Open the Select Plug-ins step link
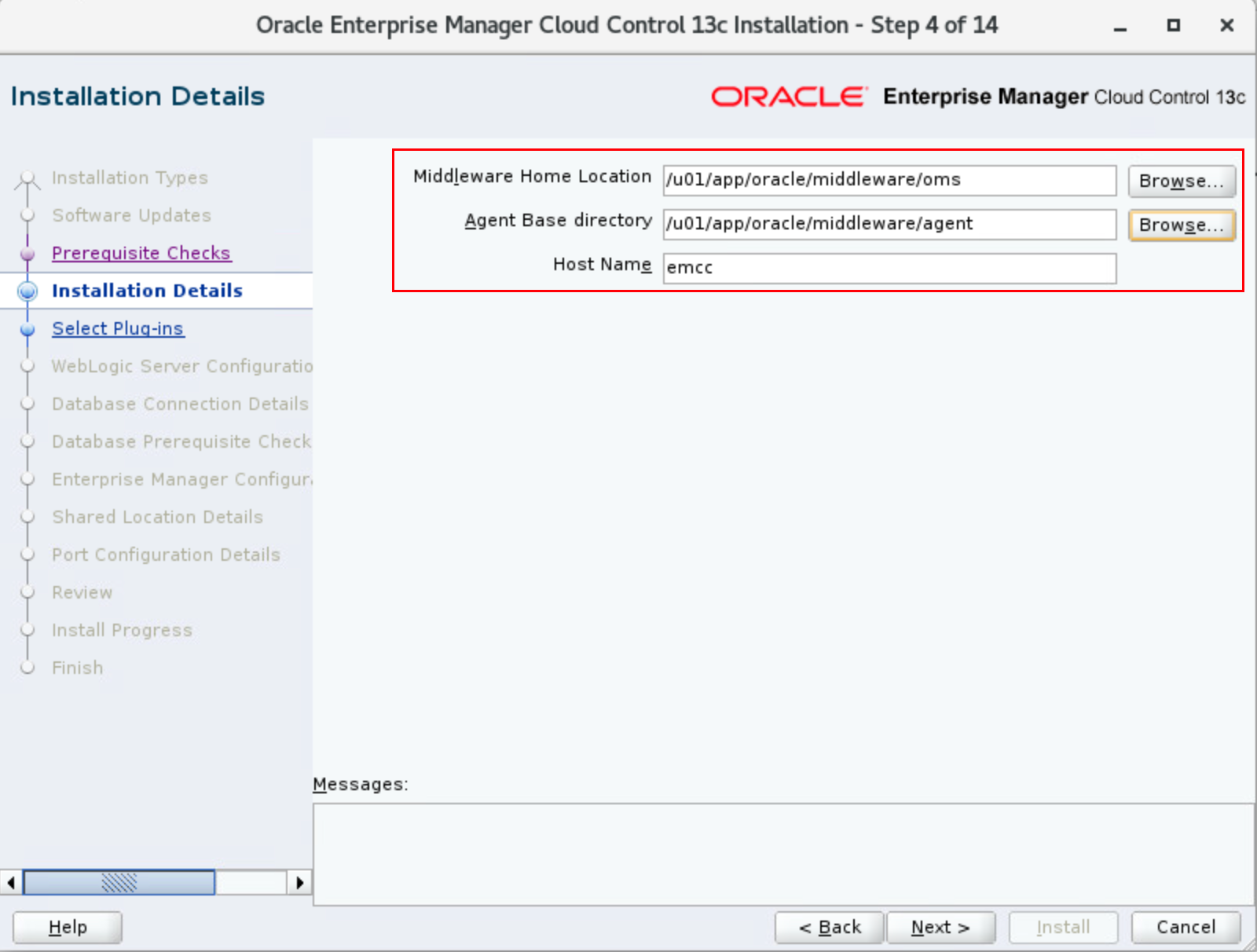This screenshot has width=1257, height=952. click(118, 328)
